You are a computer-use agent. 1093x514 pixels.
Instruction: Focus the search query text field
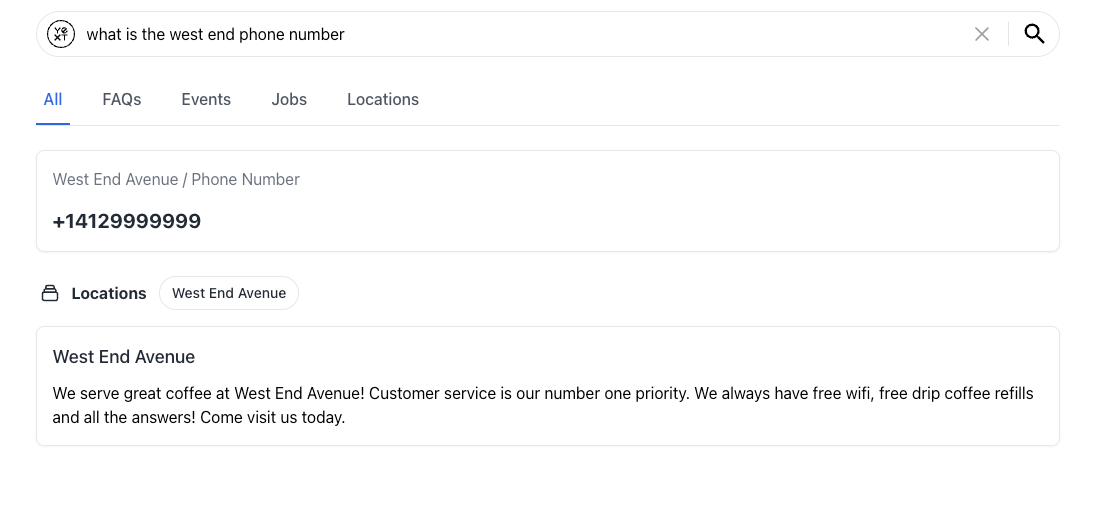tap(523, 34)
